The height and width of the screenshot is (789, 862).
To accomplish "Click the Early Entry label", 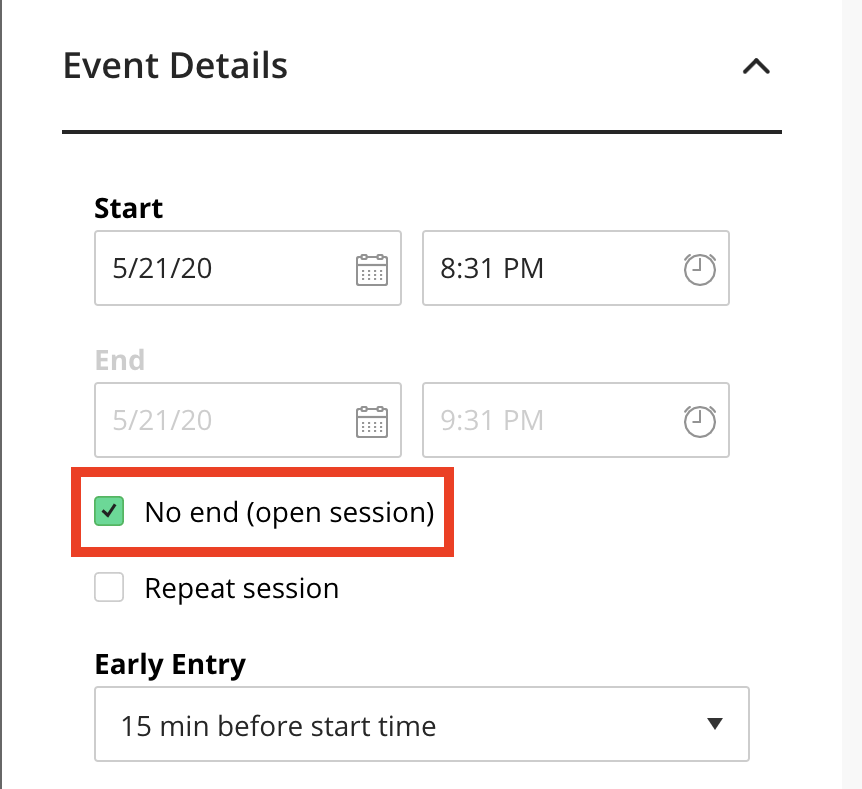I will point(170,665).
